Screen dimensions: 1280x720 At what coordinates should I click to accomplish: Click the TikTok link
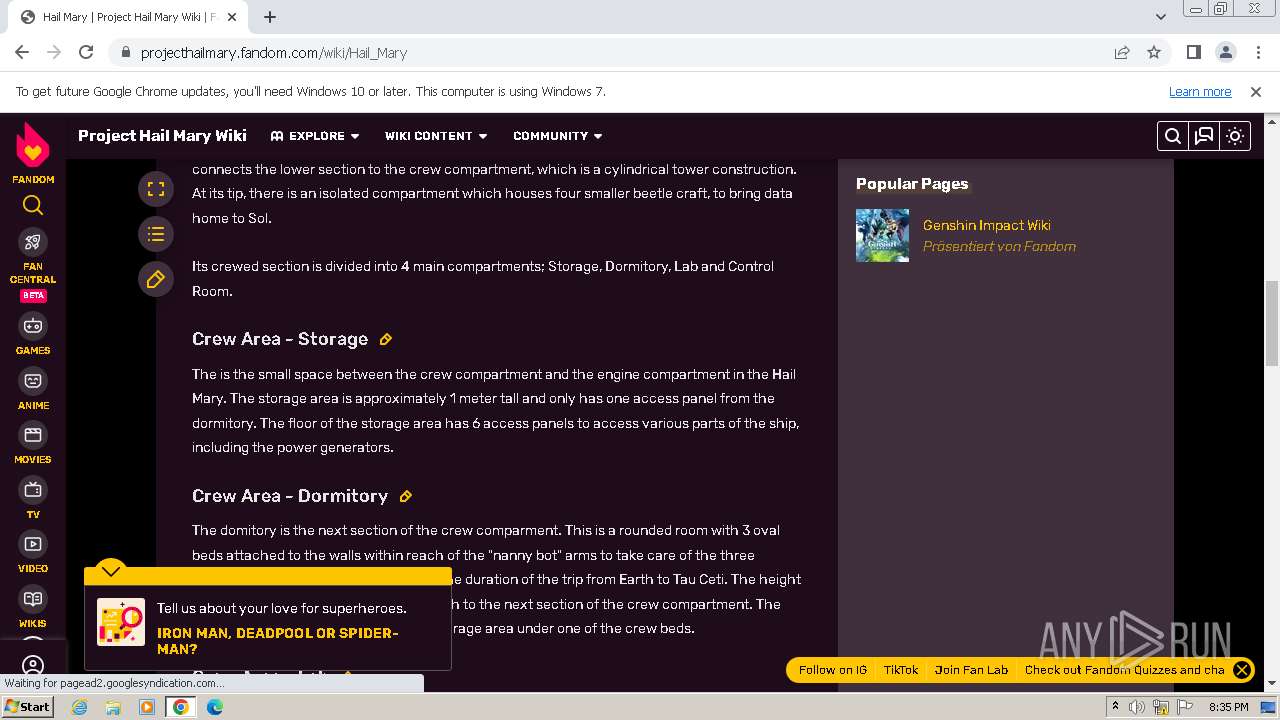point(900,670)
